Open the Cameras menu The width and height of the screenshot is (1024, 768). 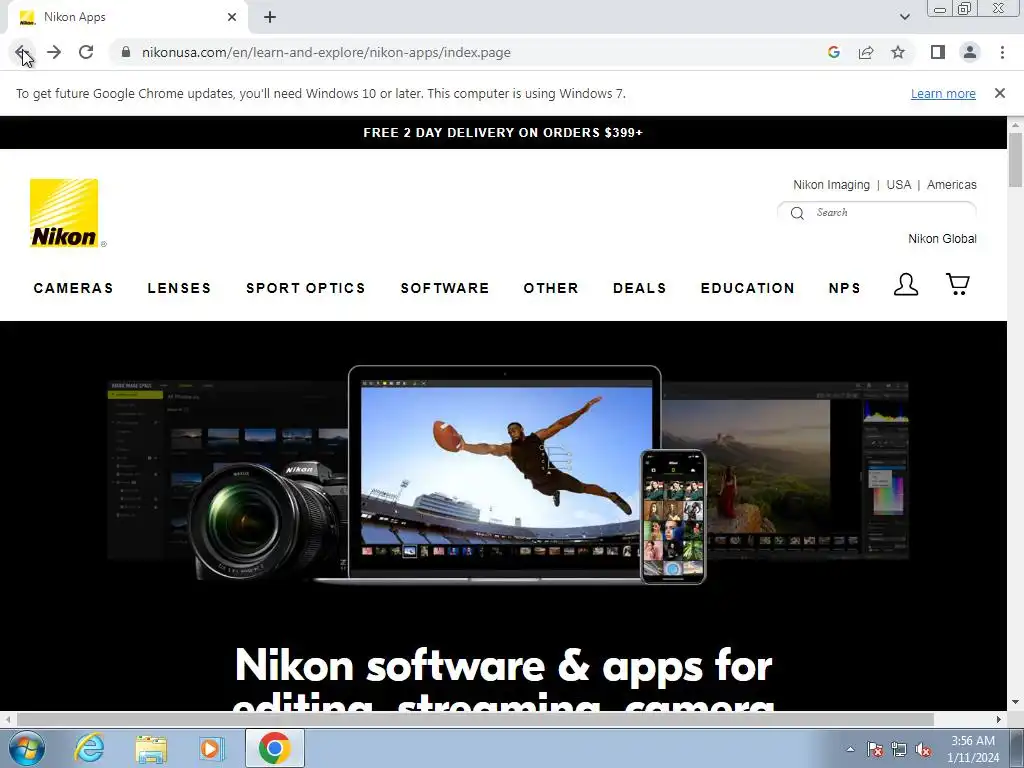pyautogui.click(x=73, y=288)
